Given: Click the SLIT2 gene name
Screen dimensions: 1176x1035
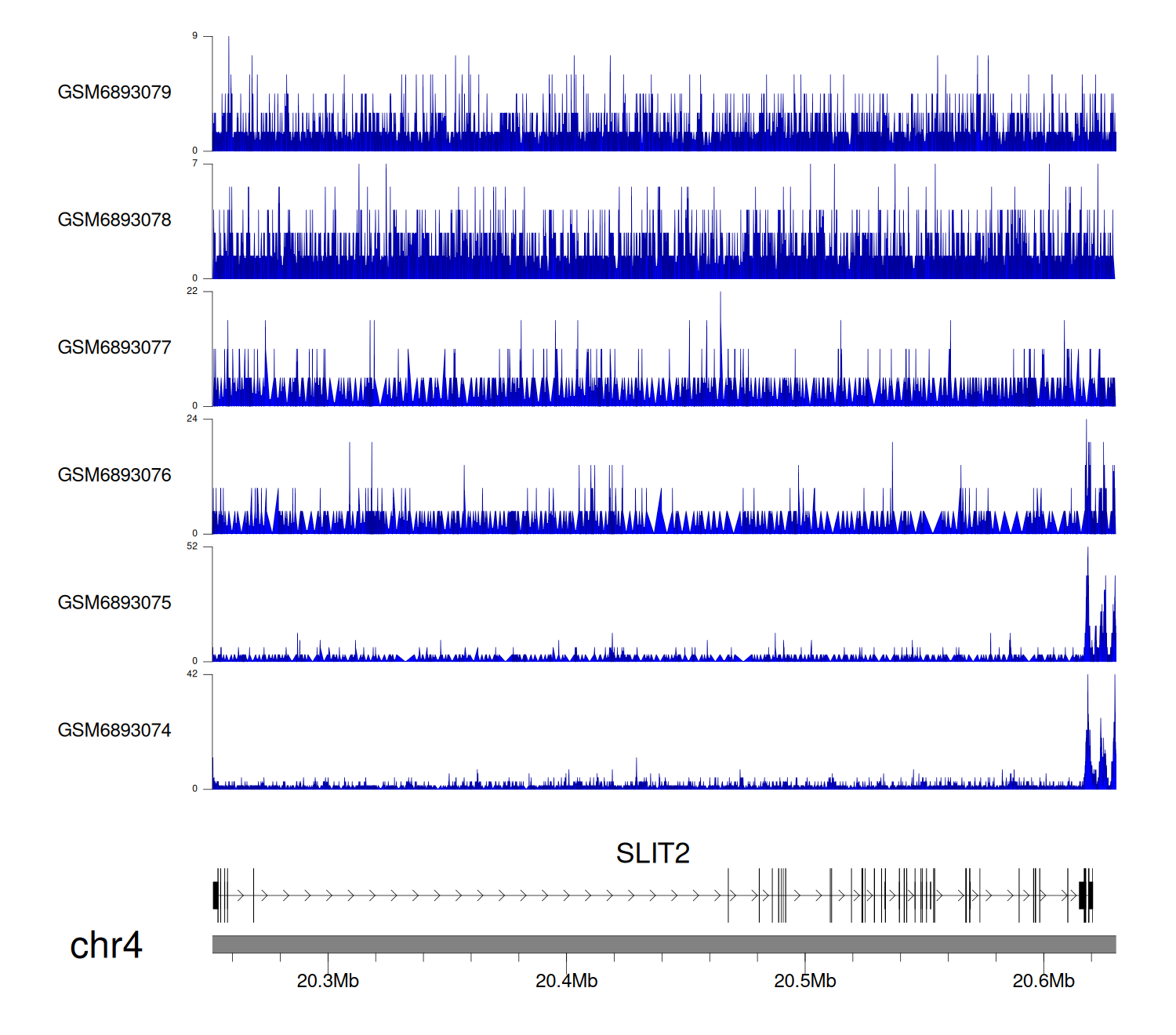Looking at the screenshot, I should point(652,853).
